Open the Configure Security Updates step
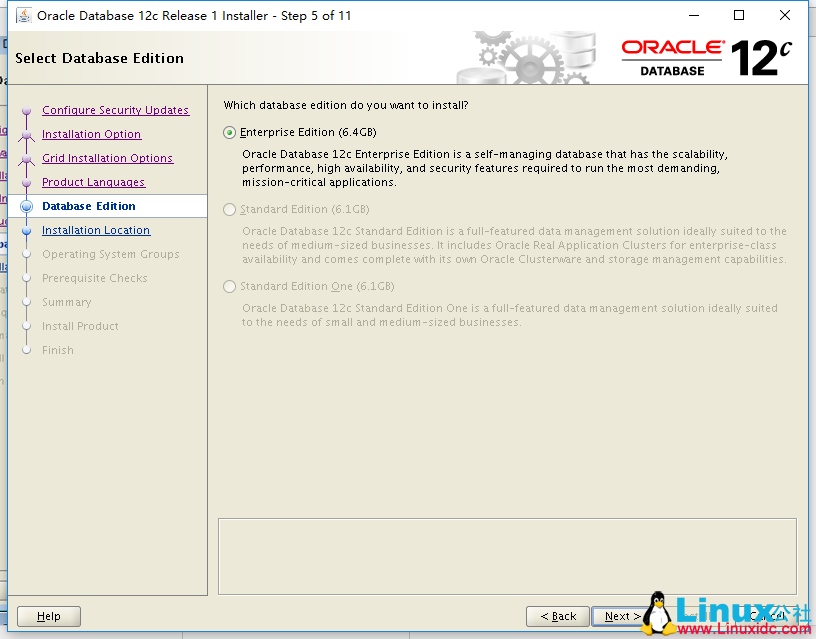 (115, 110)
